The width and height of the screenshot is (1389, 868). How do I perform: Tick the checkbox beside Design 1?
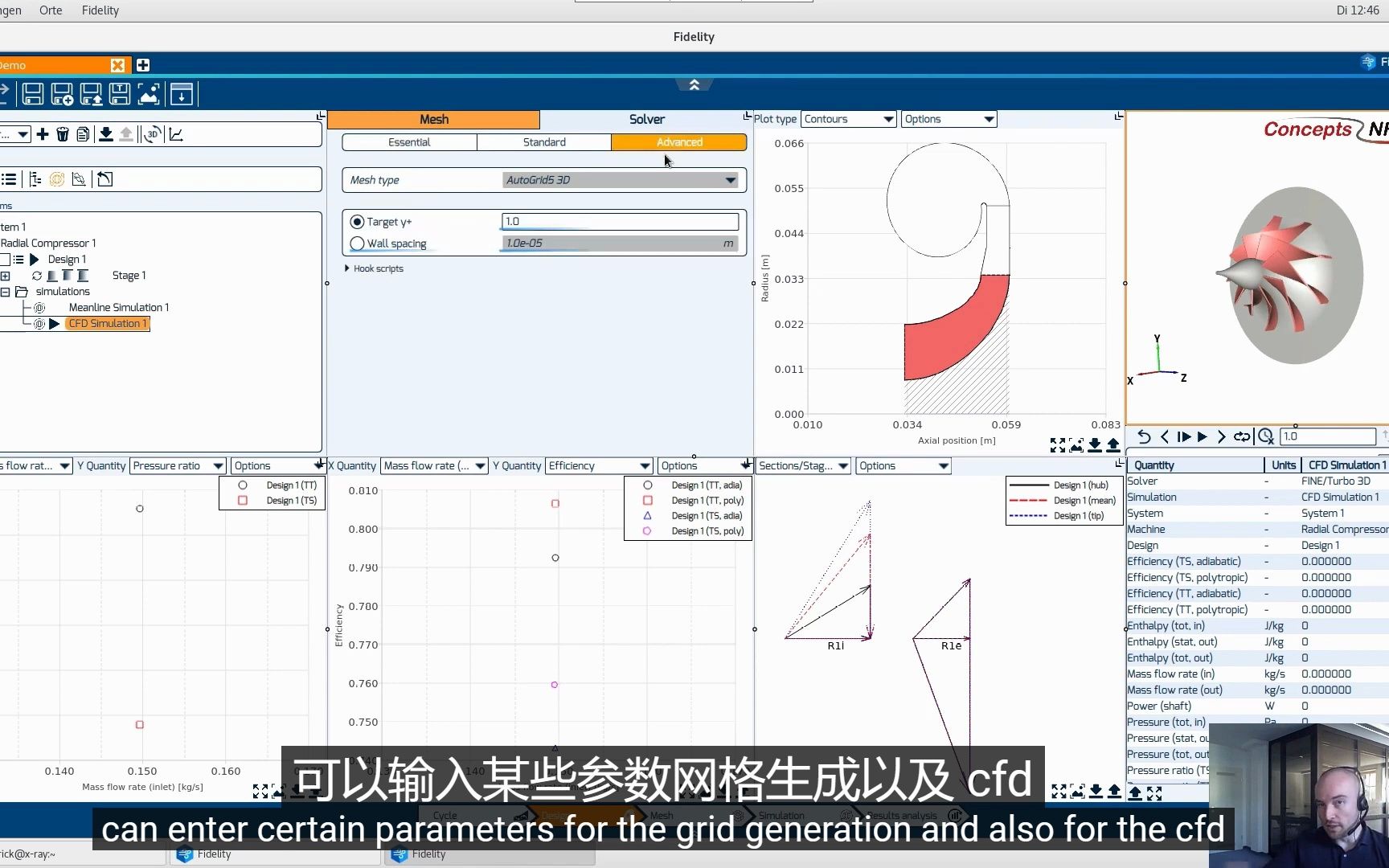(x=5, y=260)
